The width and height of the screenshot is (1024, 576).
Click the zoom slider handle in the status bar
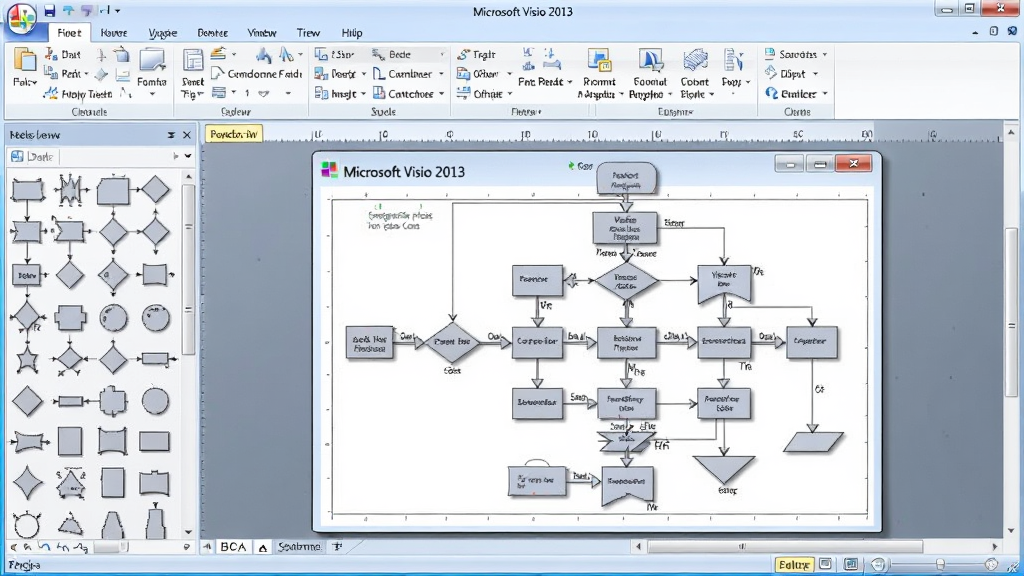(x=940, y=564)
